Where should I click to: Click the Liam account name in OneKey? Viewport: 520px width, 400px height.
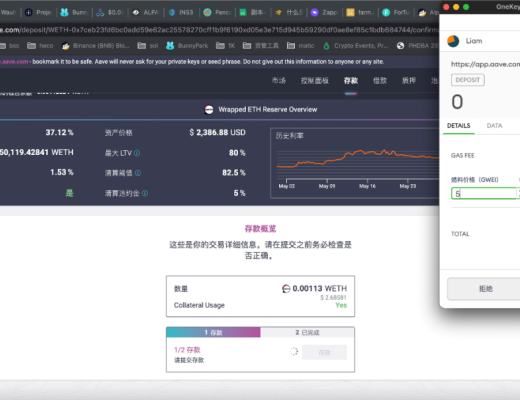click(474, 41)
